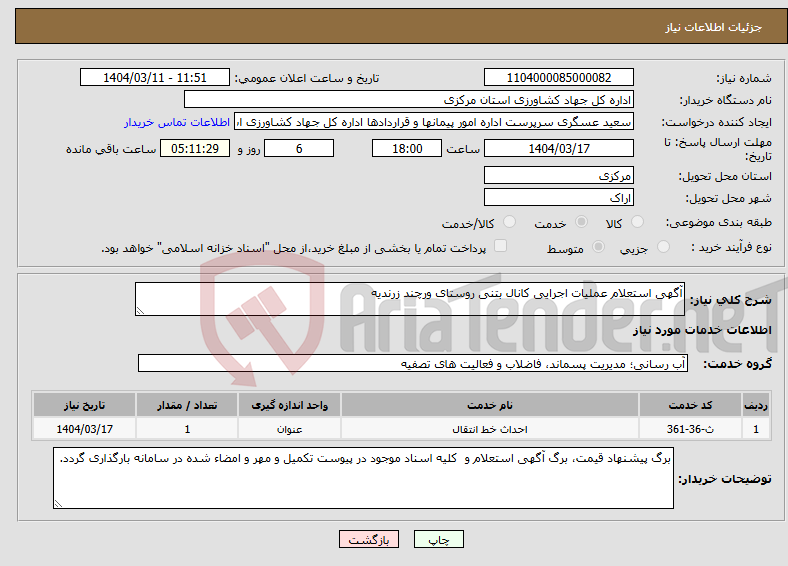Click the شرح کلی نیاز description textarea
The width and height of the screenshot is (788, 566).
(410, 299)
